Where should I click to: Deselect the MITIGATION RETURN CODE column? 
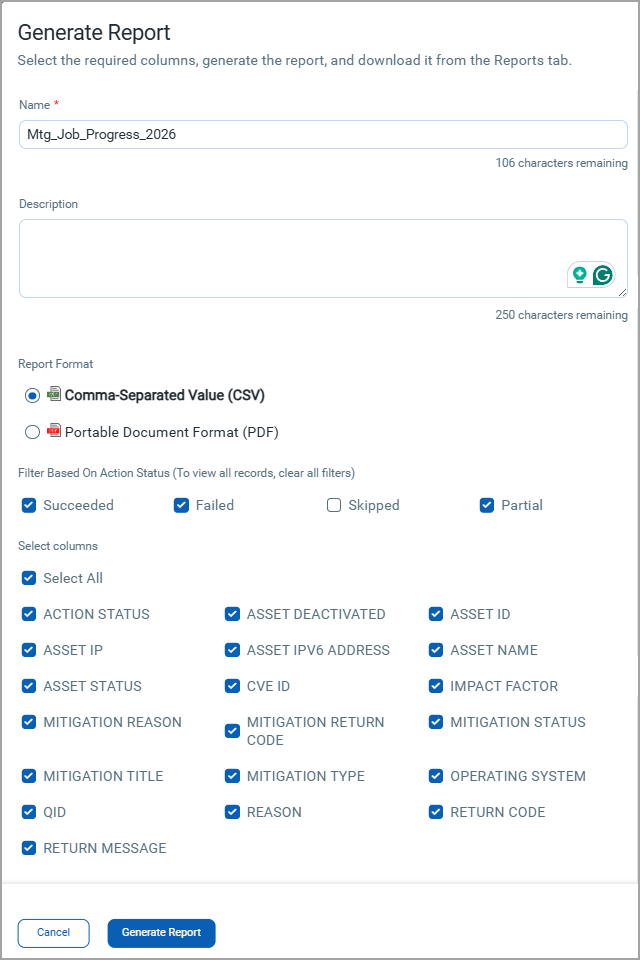click(x=232, y=731)
